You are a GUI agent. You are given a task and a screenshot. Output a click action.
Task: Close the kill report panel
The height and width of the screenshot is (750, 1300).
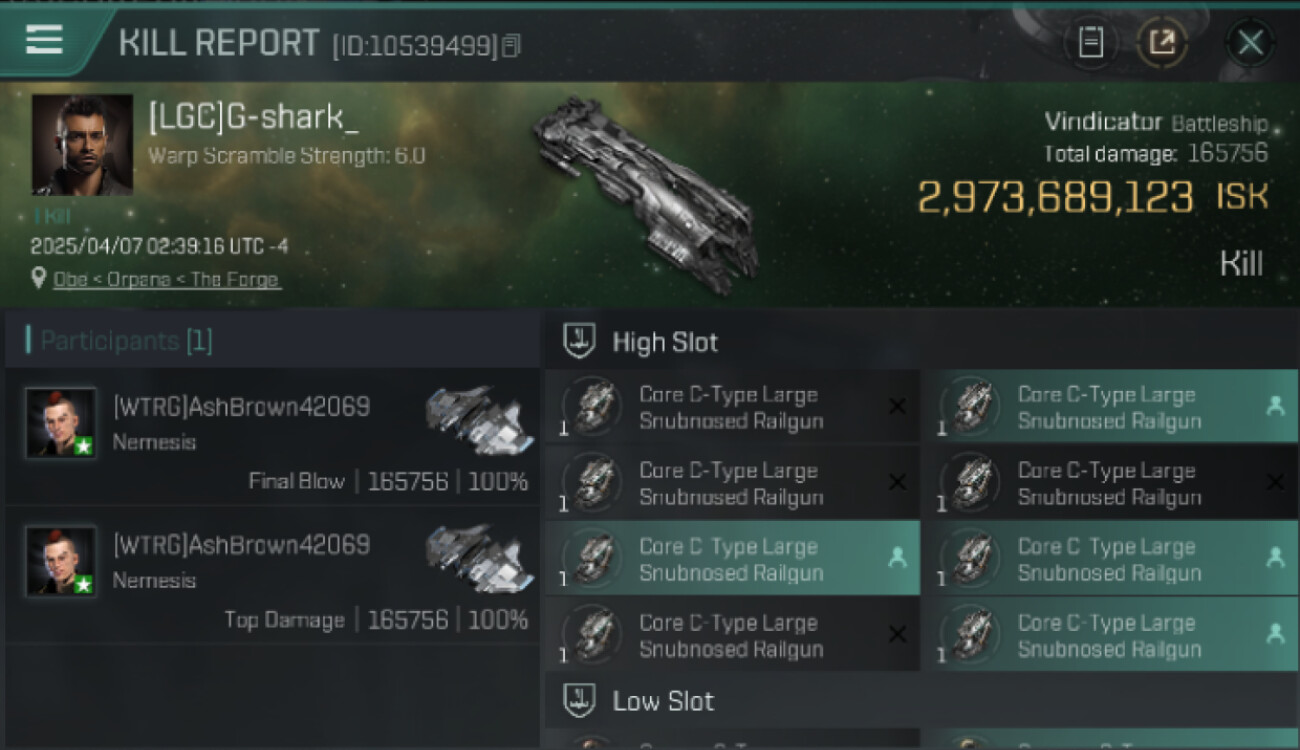(1250, 43)
